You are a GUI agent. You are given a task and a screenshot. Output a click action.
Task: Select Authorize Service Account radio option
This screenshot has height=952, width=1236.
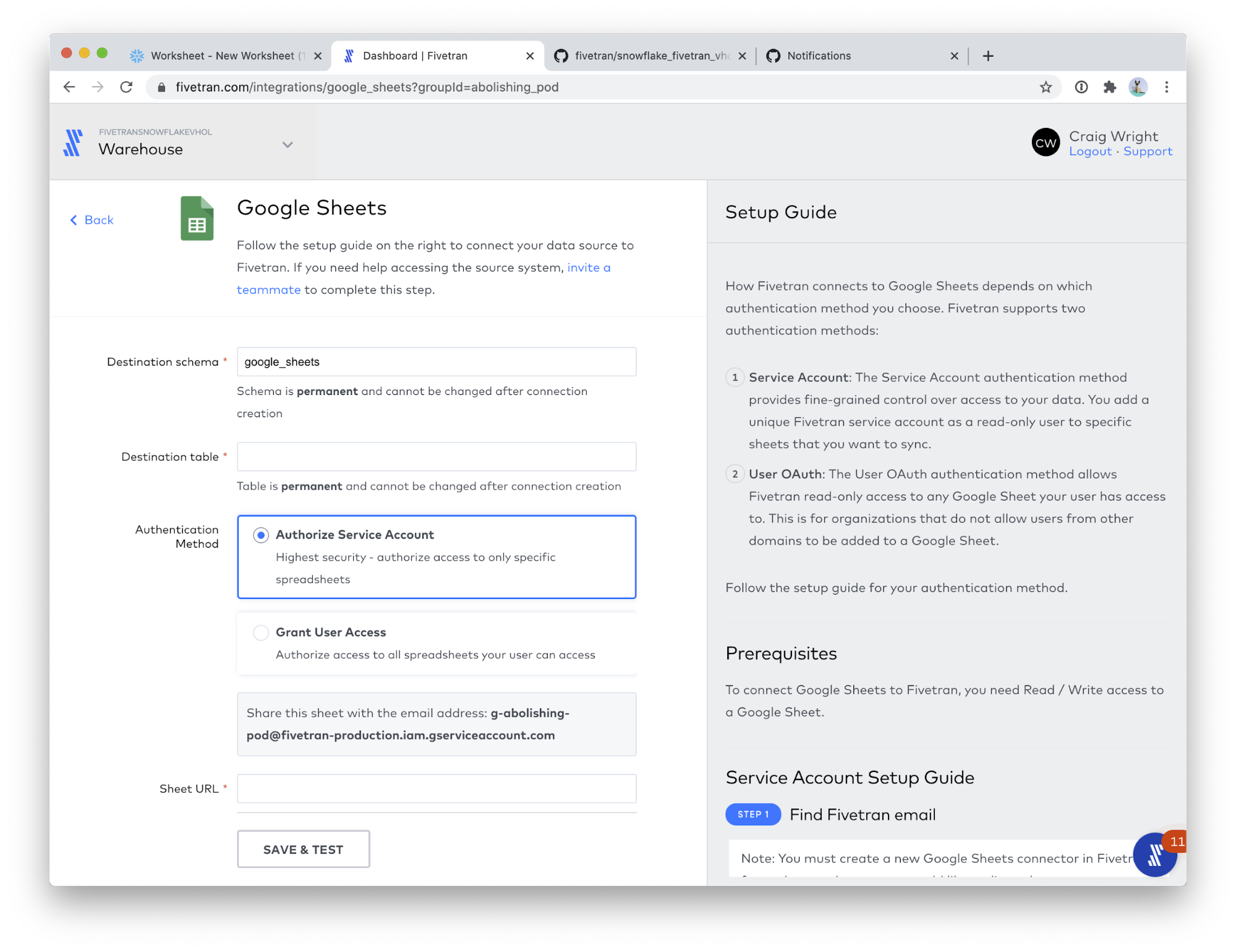click(x=261, y=535)
